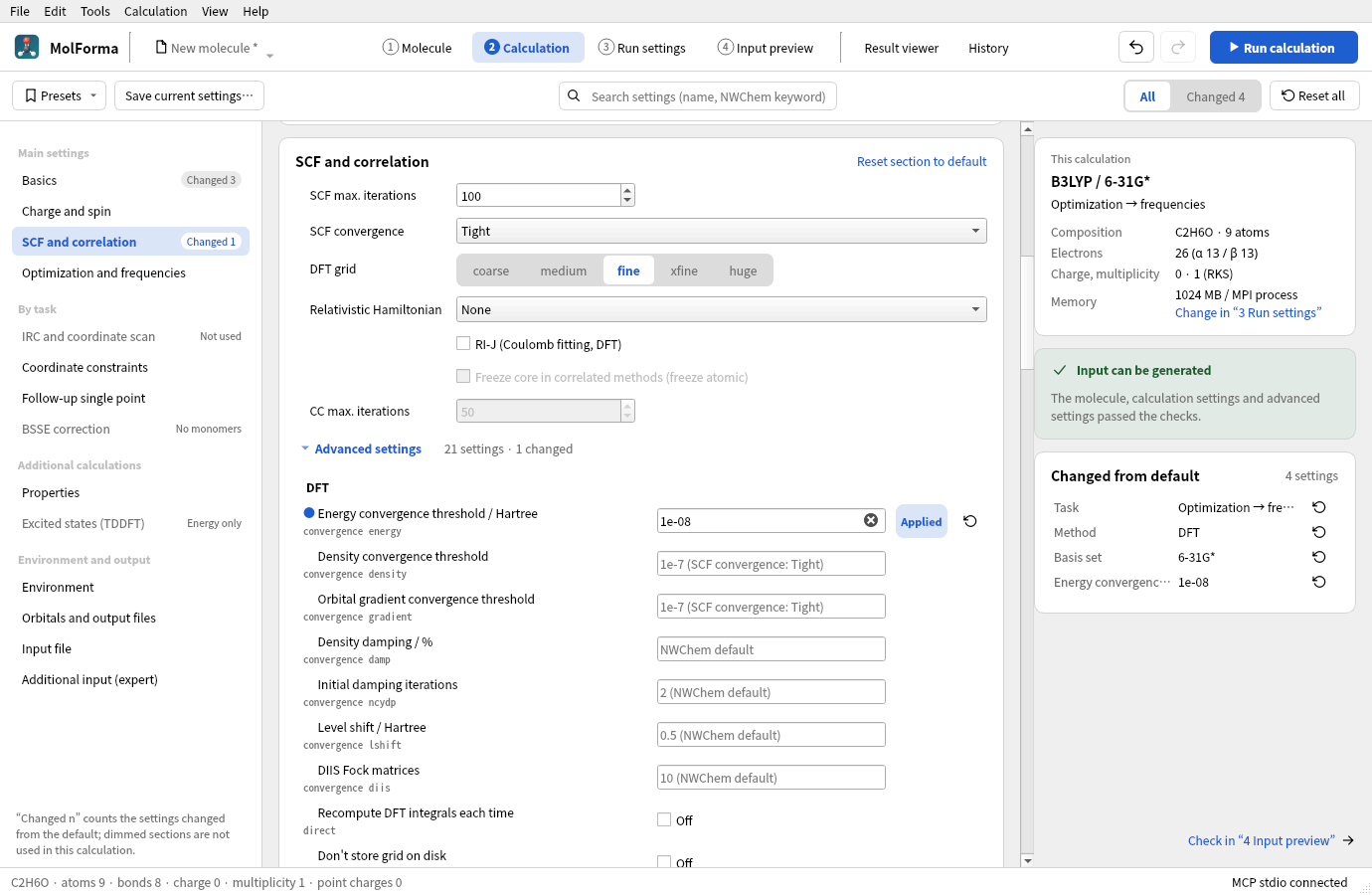
Task: Collapse the Advanced settings expander
Action: [362, 448]
